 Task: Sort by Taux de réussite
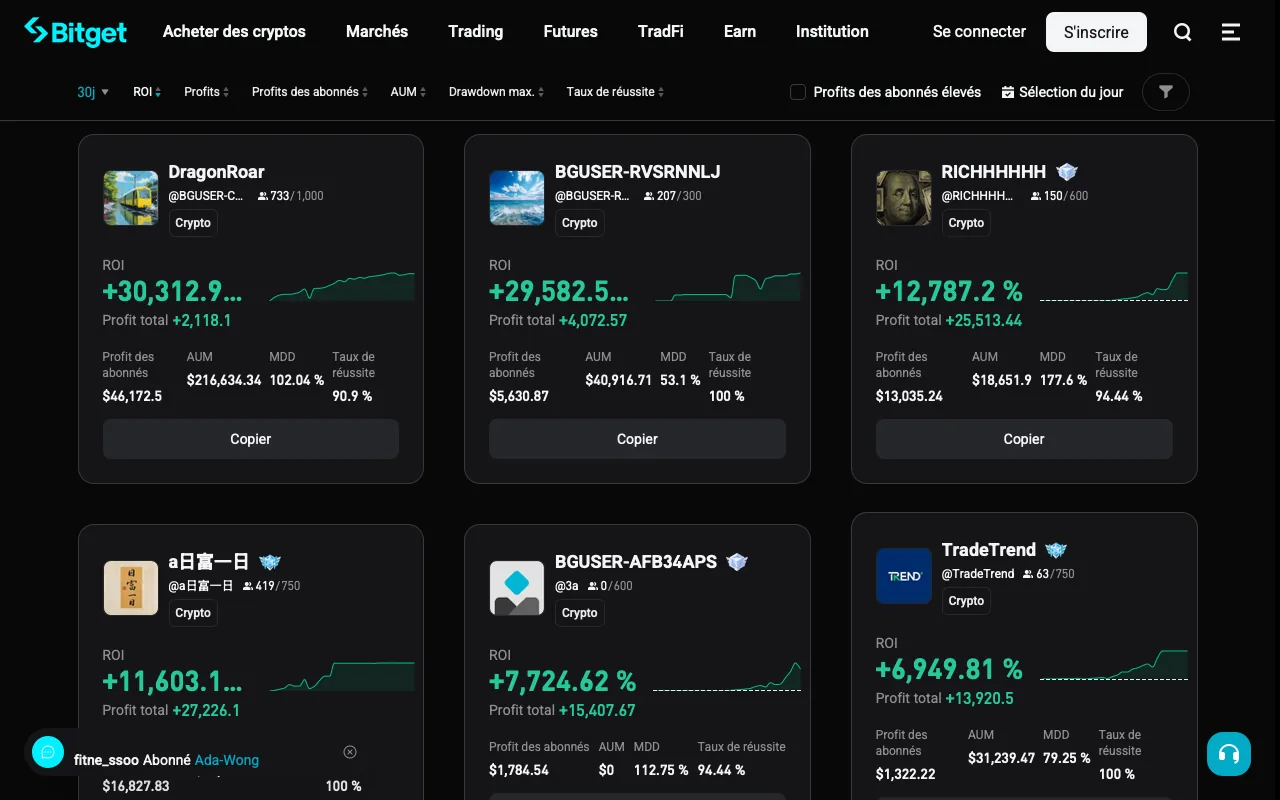point(615,92)
